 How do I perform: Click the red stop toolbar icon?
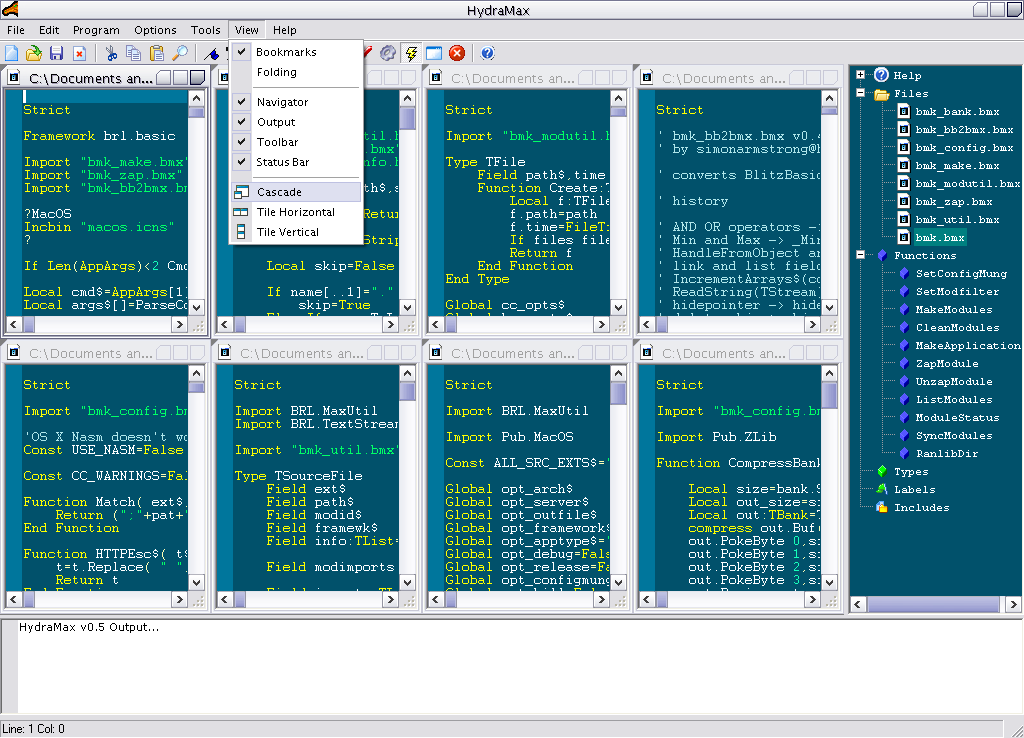(x=457, y=53)
